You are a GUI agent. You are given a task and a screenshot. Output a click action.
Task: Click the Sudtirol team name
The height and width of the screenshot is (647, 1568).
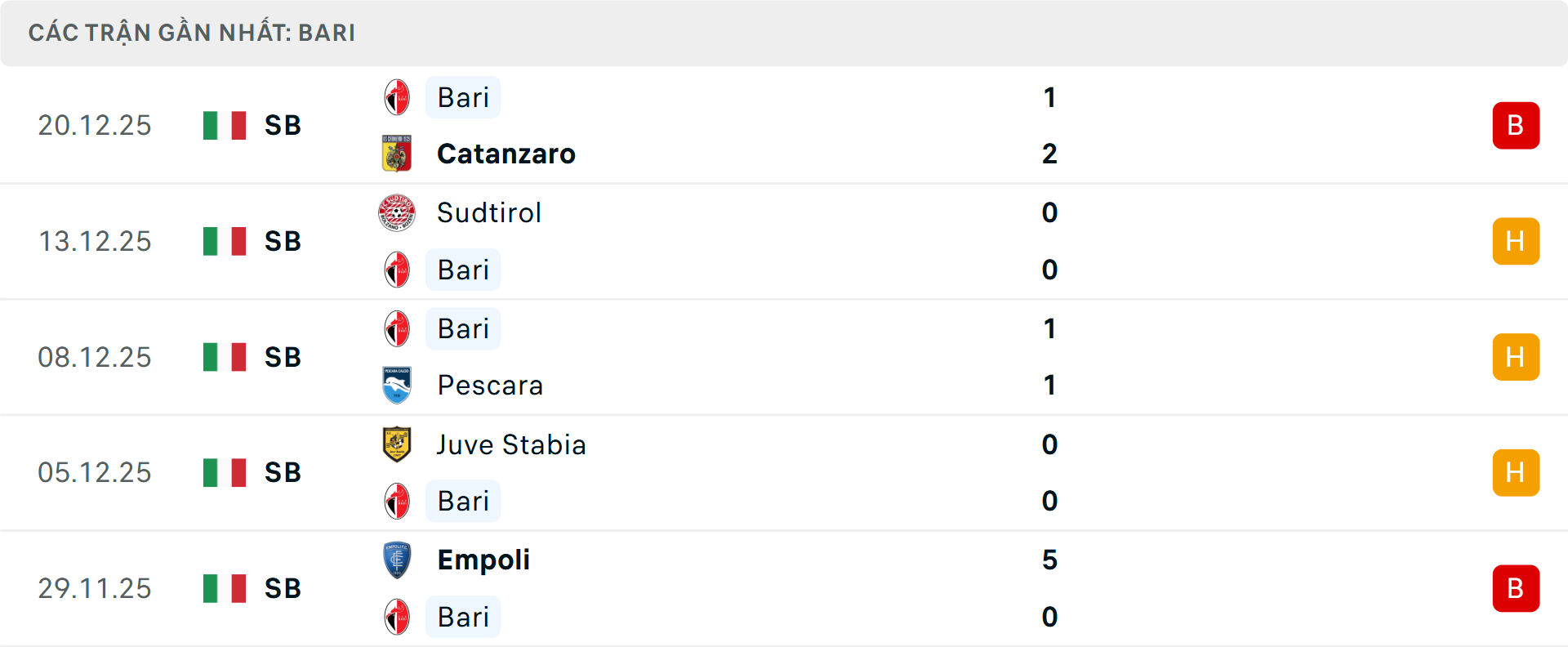click(x=489, y=213)
